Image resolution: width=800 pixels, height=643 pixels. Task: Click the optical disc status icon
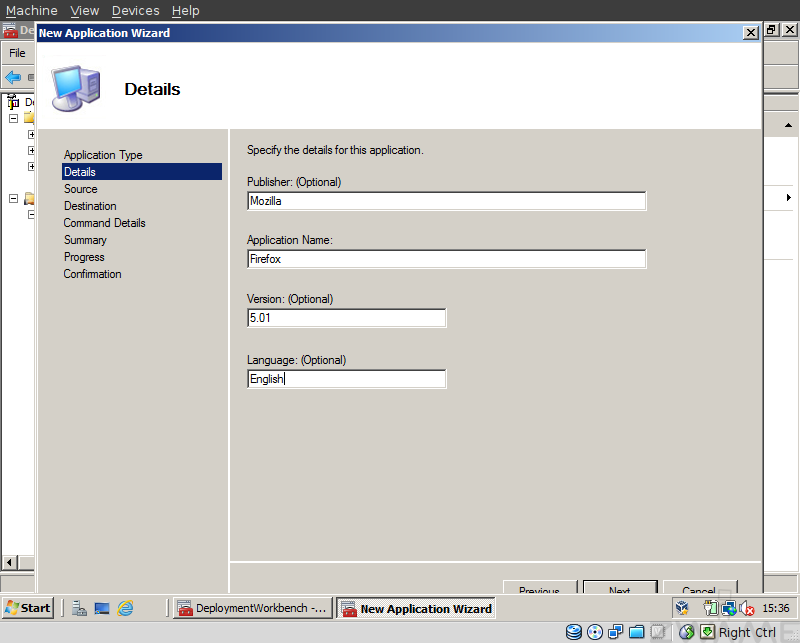tap(595, 632)
